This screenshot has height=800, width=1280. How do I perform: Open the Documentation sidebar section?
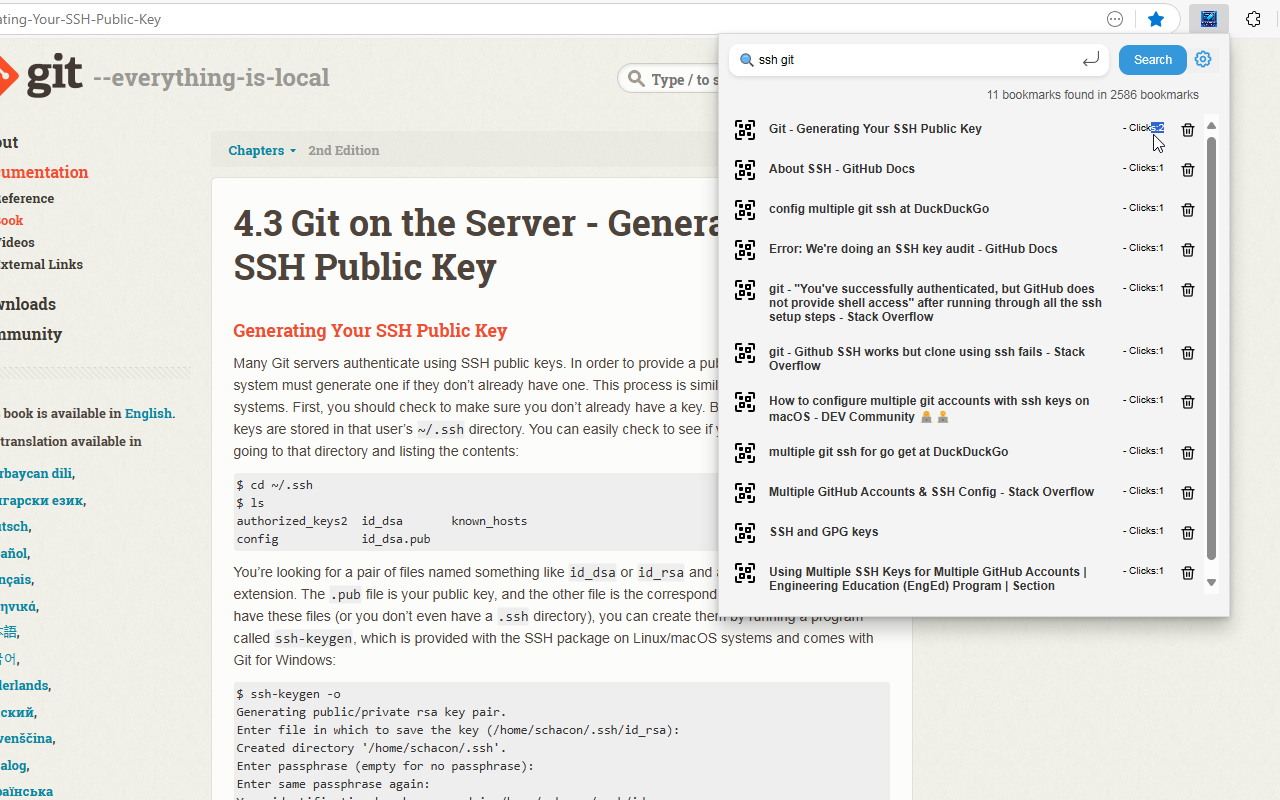[44, 172]
